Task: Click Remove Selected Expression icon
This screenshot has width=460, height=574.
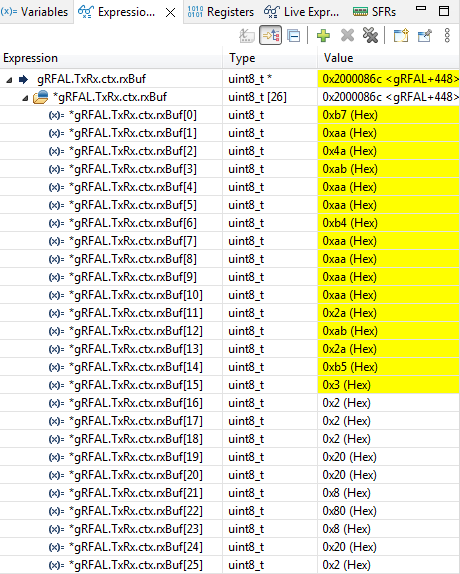Action: coord(347,36)
